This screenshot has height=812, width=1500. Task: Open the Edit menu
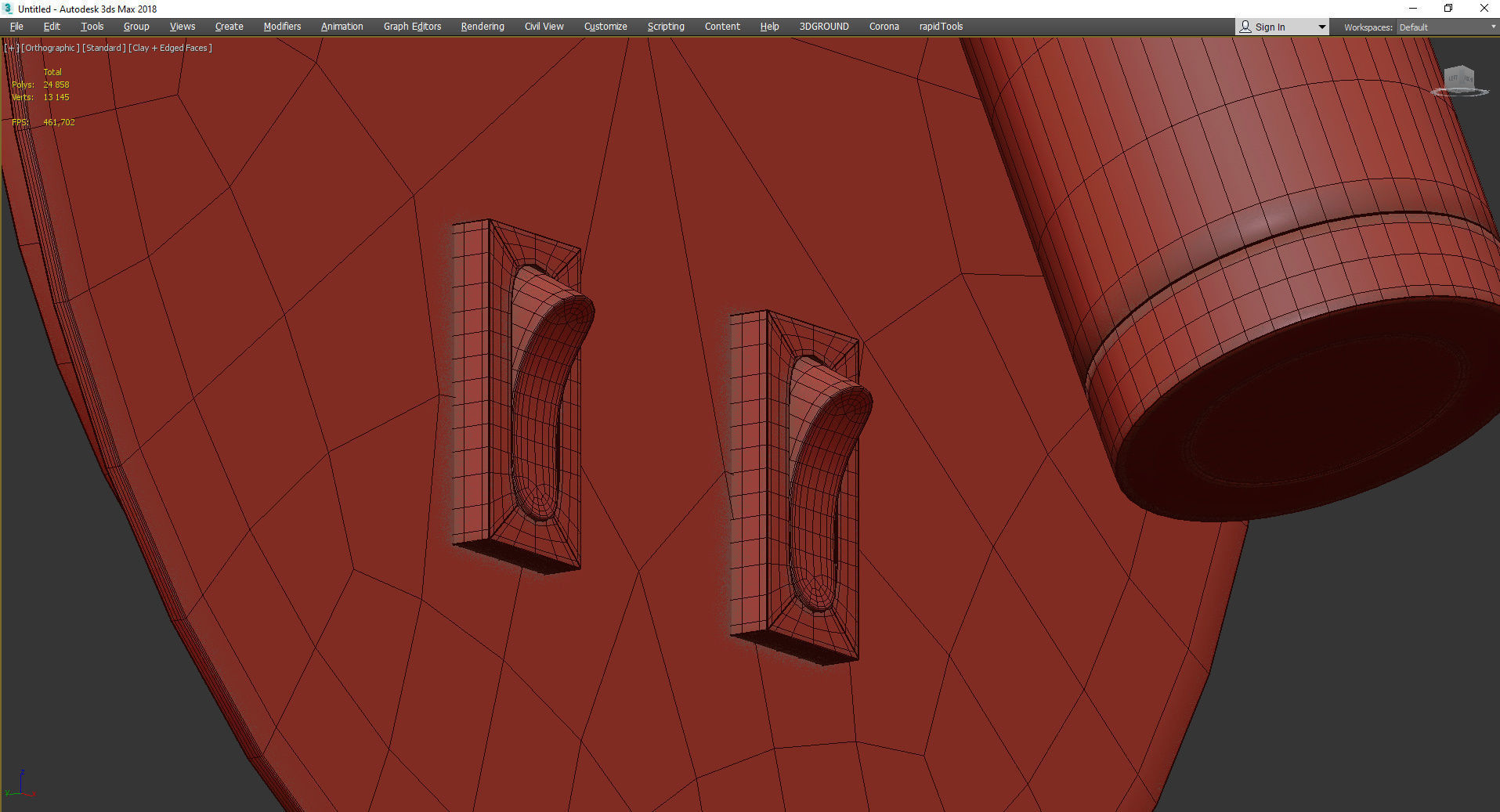[x=52, y=27]
